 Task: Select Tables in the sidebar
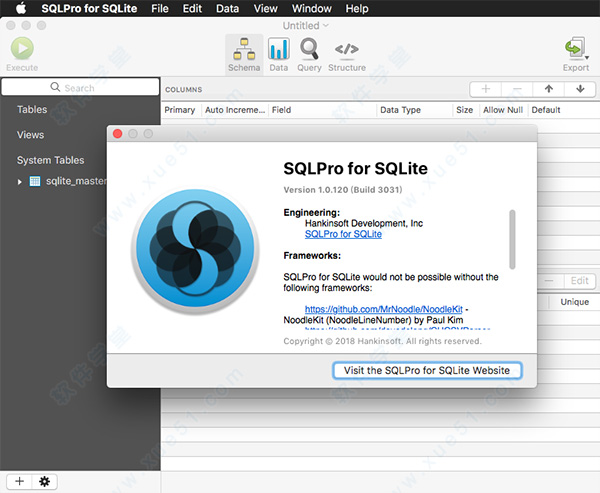[x=32, y=109]
